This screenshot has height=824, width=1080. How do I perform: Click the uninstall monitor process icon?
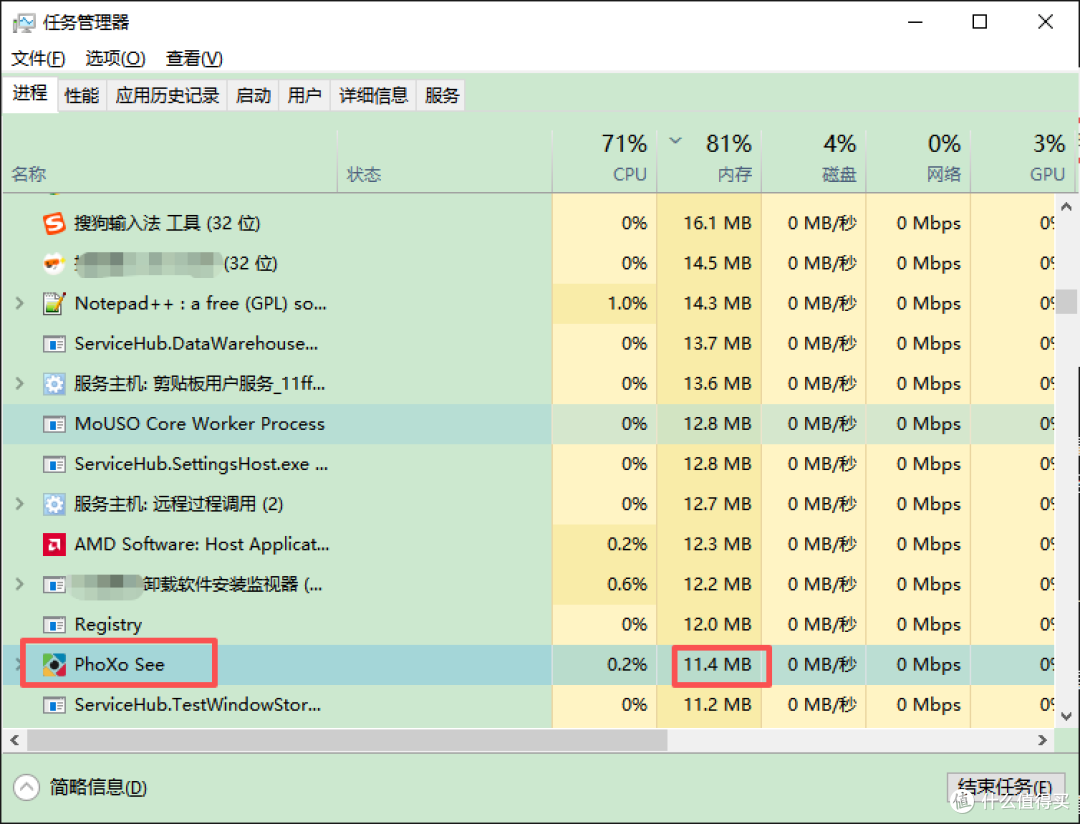pyautogui.click(x=54, y=585)
